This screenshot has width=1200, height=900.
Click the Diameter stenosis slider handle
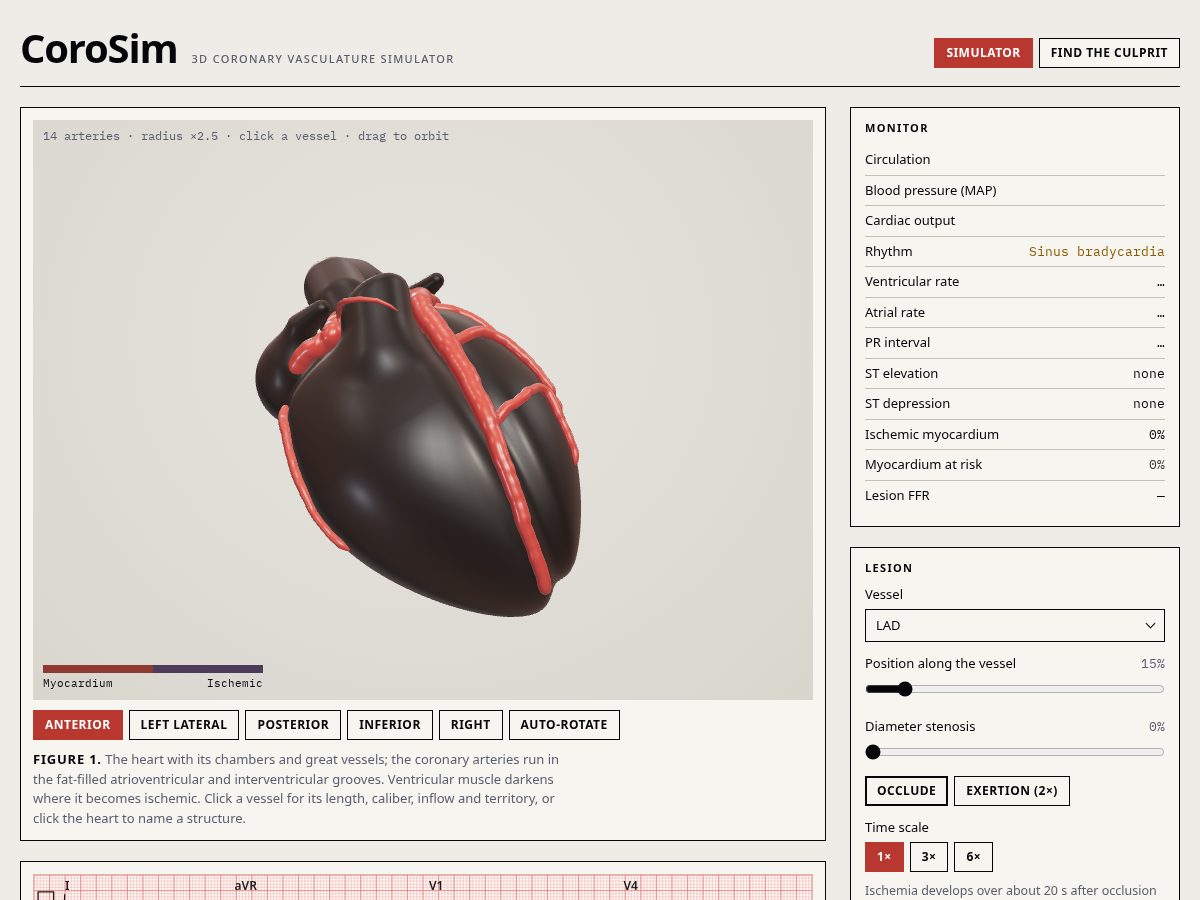(x=873, y=752)
